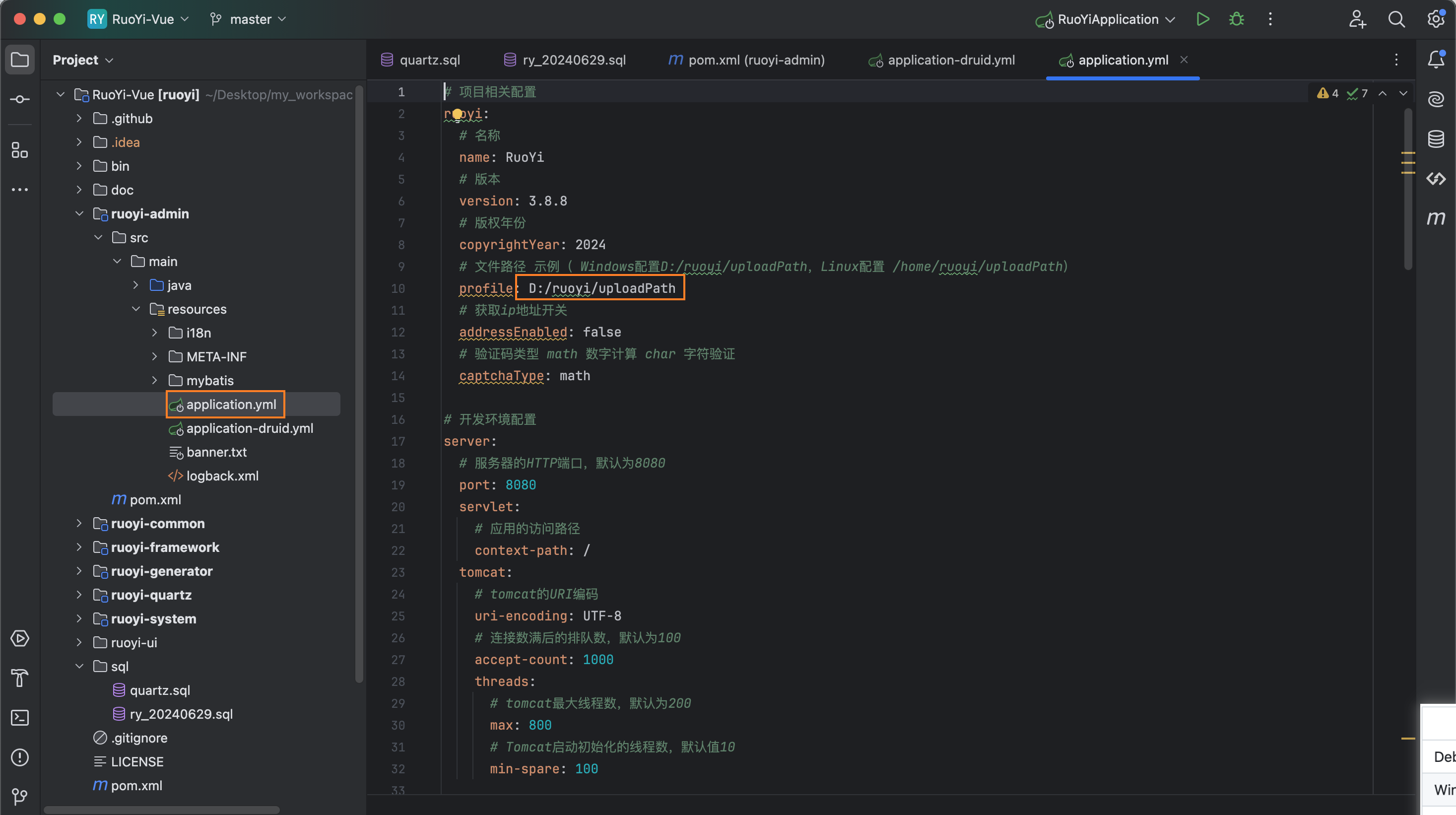Open the Problems tool window icon
This screenshot has height=815, width=1456.
click(x=20, y=757)
